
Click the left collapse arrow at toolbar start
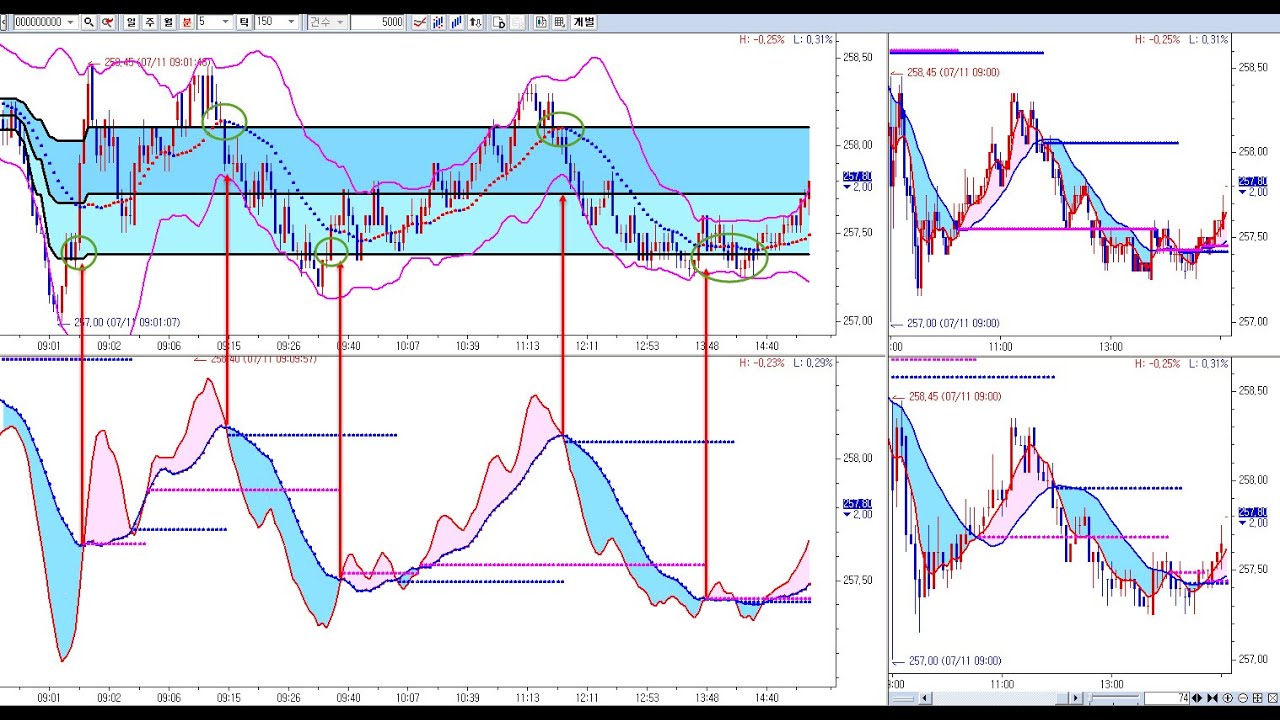(x=5, y=22)
